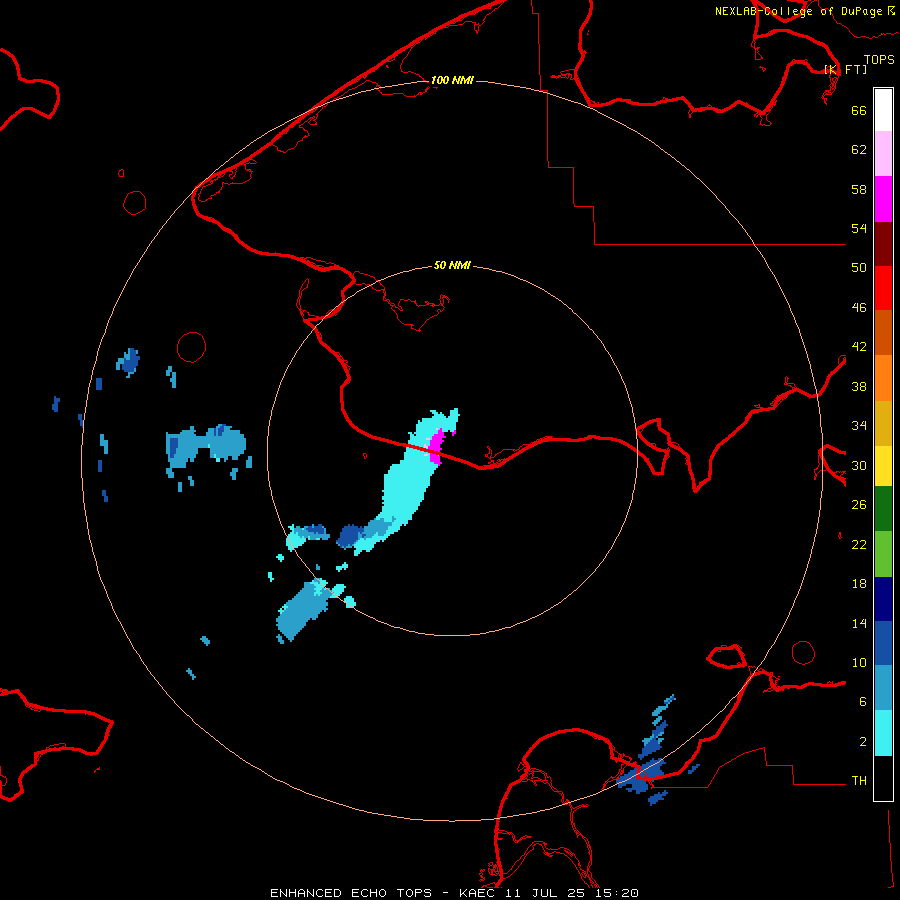Select the bright red legend swatch
Image resolution: width=900 pixels, height=900 pixels.
883,288
